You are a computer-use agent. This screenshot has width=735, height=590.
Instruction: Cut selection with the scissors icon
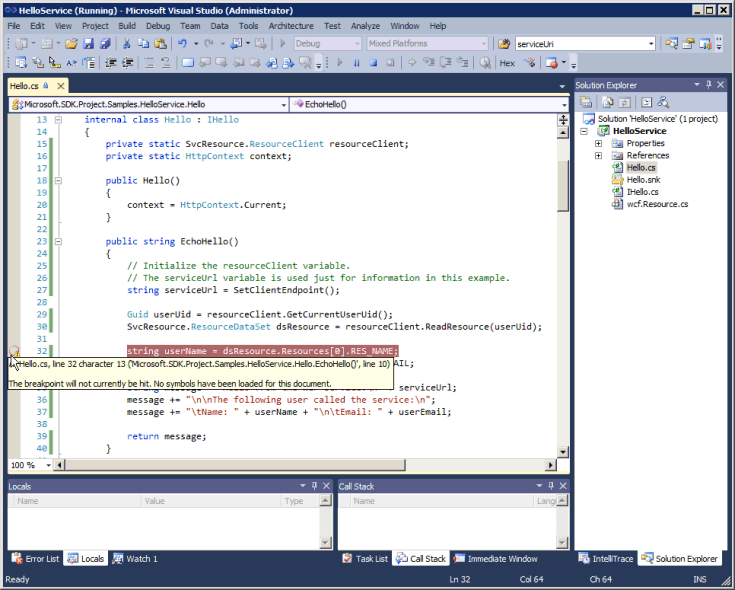tap(126, 44)
